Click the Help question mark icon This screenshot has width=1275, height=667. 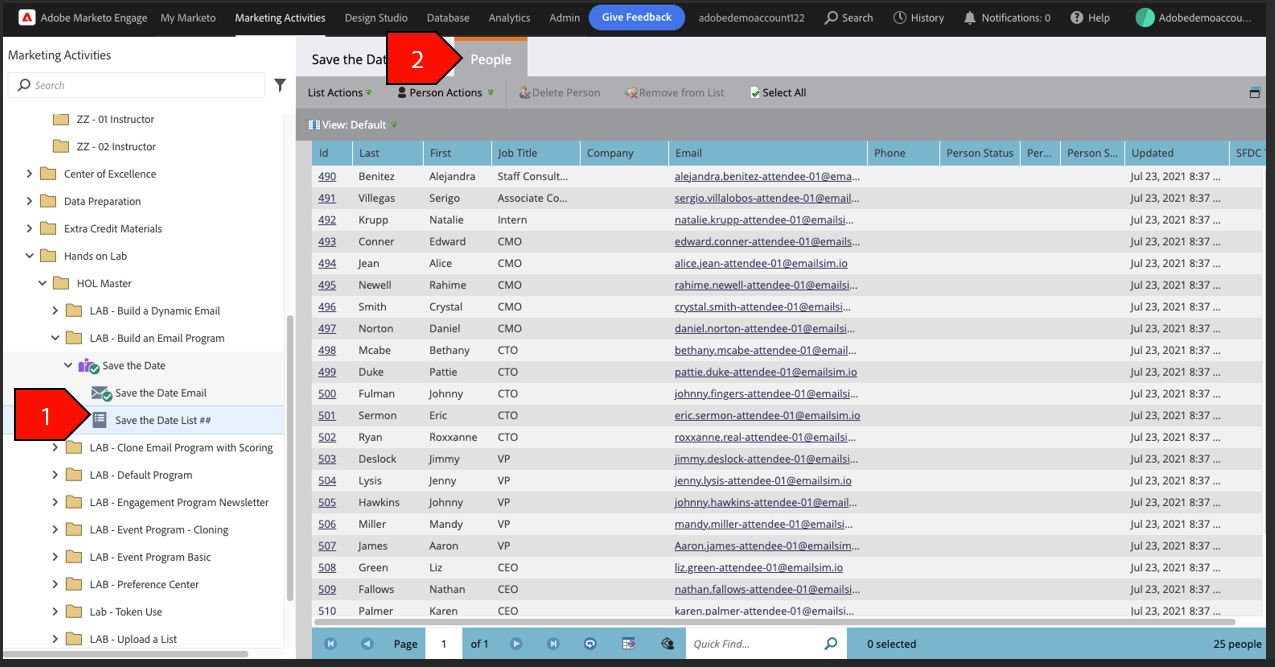[1077, 18]
